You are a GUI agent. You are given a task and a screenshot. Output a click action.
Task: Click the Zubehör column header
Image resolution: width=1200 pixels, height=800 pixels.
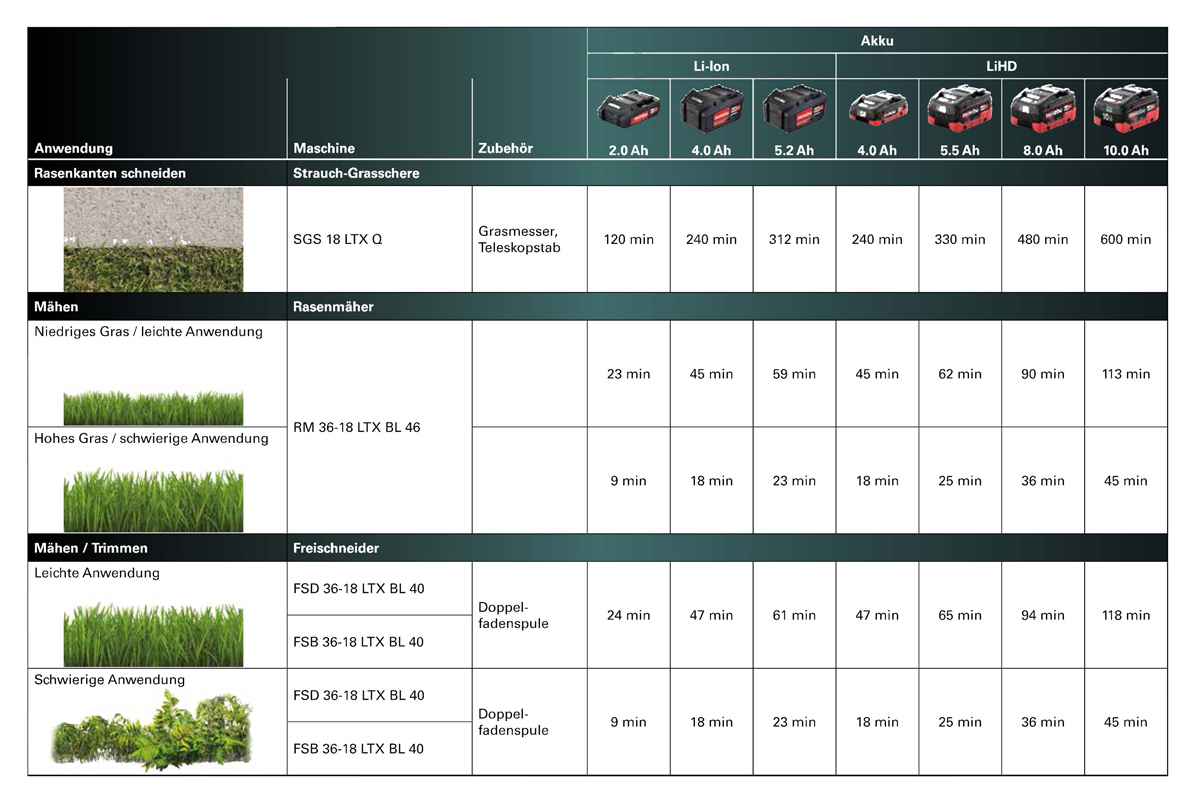click(x=506, y=148)
